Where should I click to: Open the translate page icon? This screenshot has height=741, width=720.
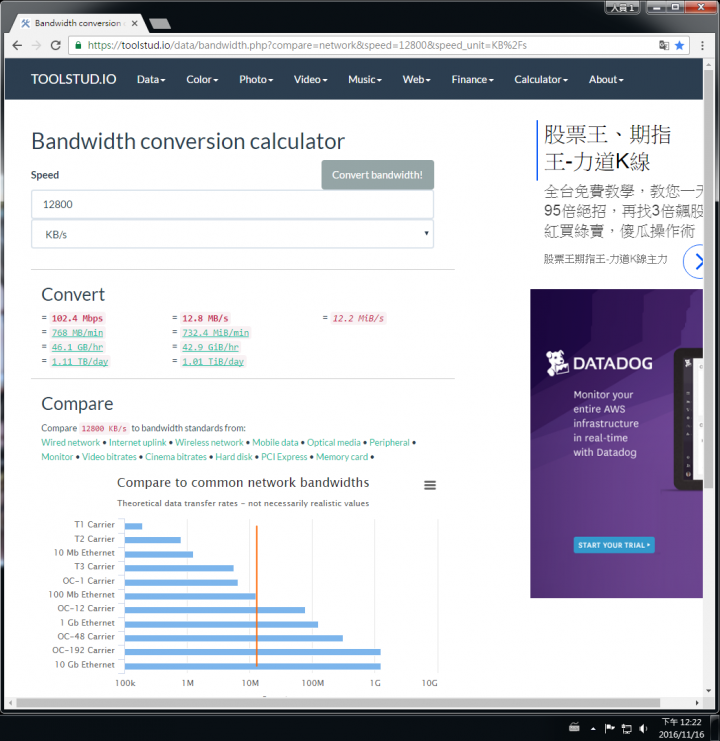coord(664,45)
